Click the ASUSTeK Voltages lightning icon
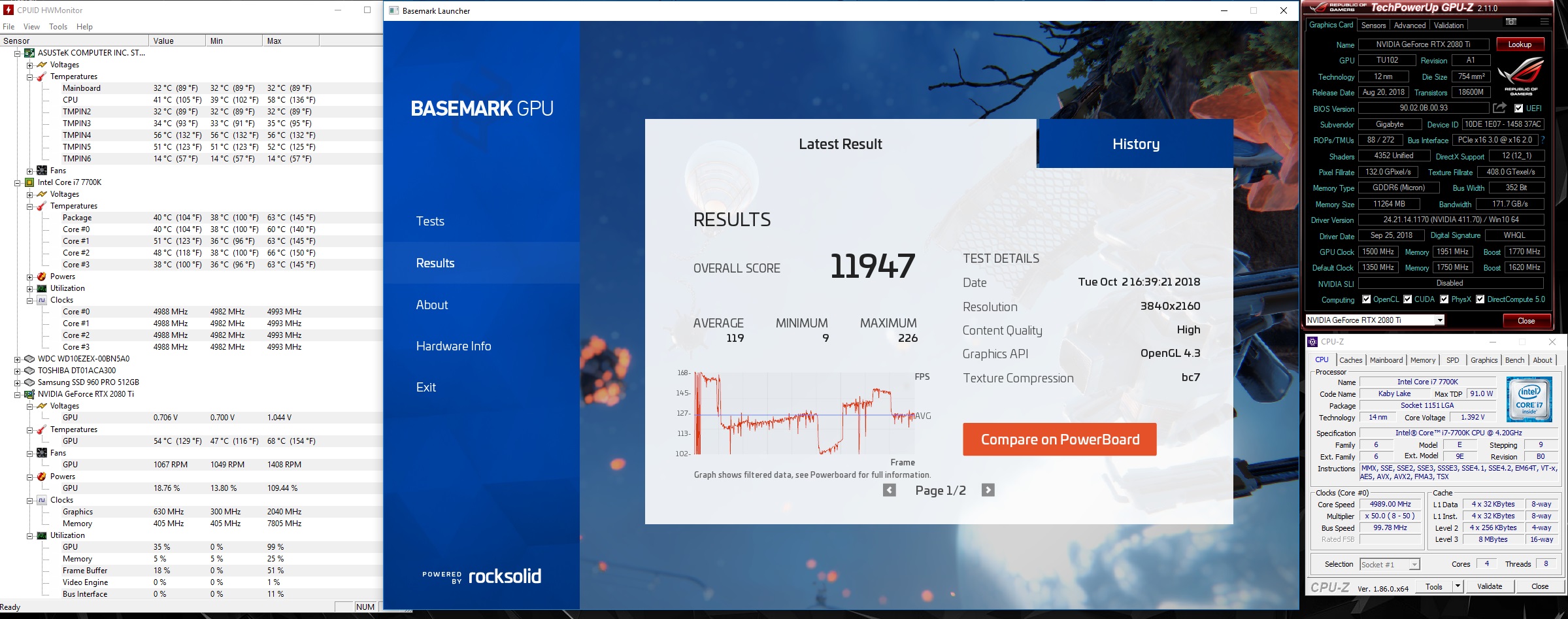The image size is (1568, 619). click(42, 65)
